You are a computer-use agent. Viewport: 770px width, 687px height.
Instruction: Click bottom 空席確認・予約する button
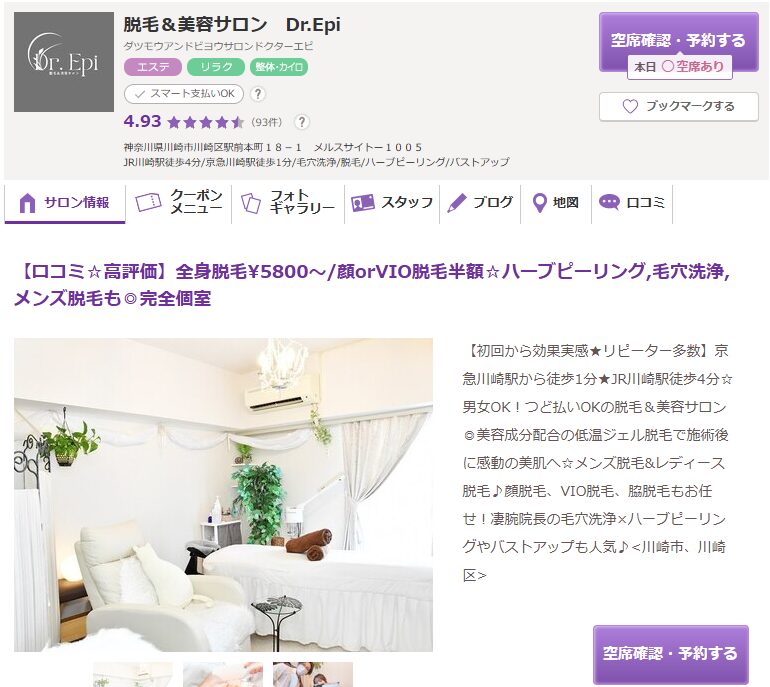671,654
